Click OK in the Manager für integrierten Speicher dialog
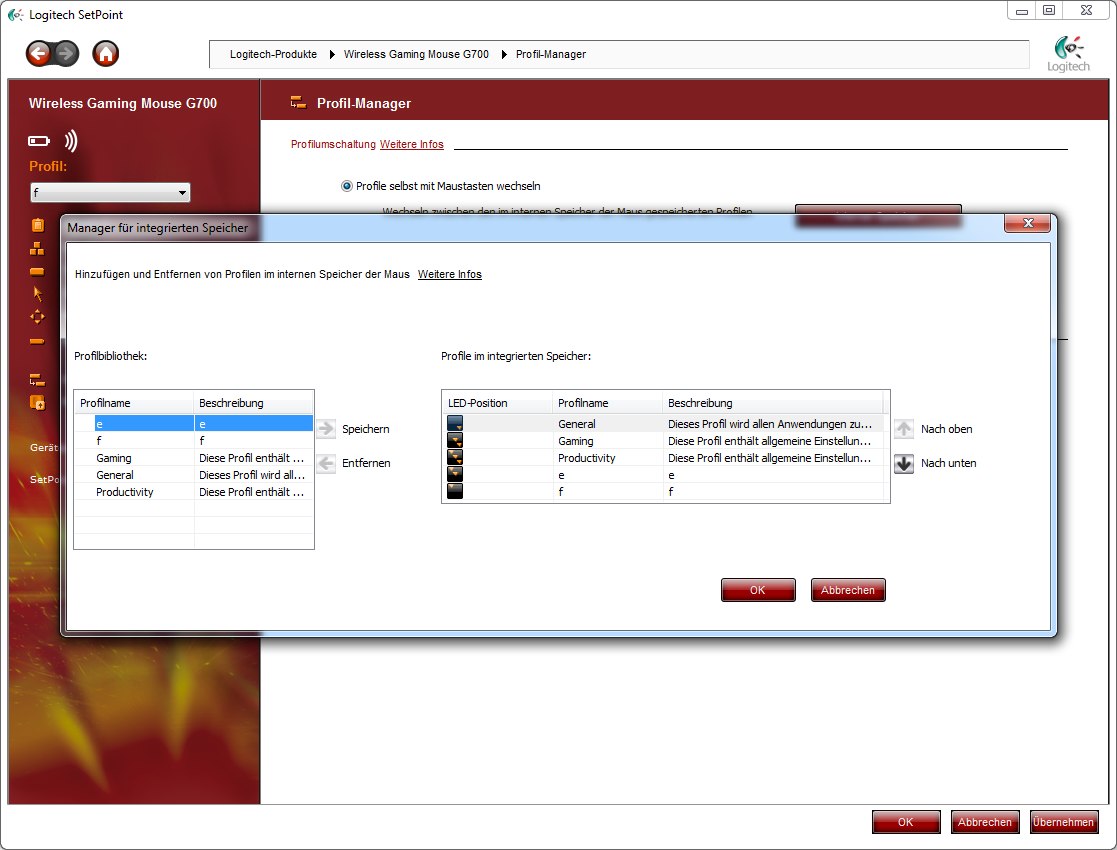The height and width of the screenshot is (850, 1117). 757,590
